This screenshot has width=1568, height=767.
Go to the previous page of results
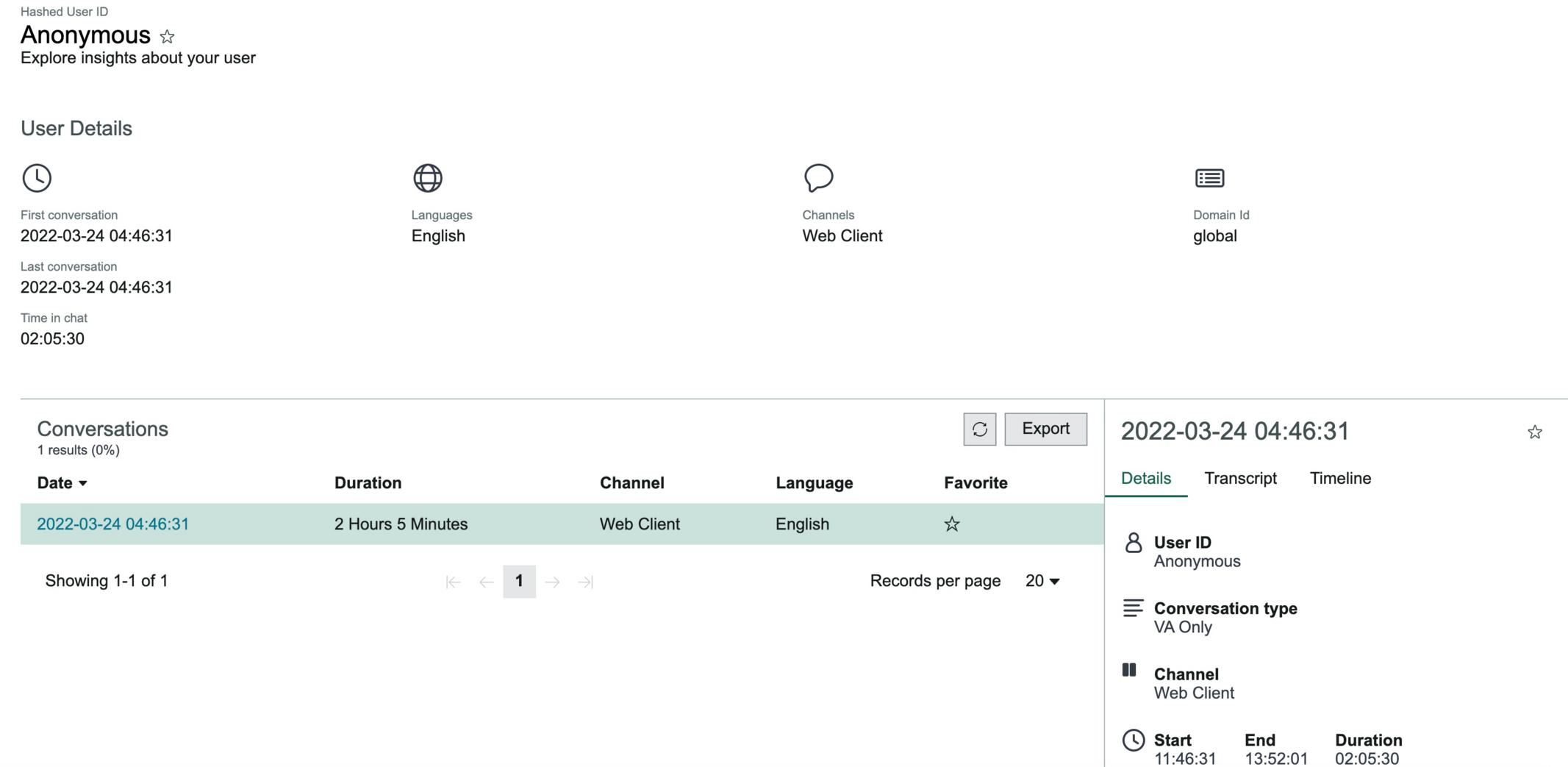coord(486,582)
